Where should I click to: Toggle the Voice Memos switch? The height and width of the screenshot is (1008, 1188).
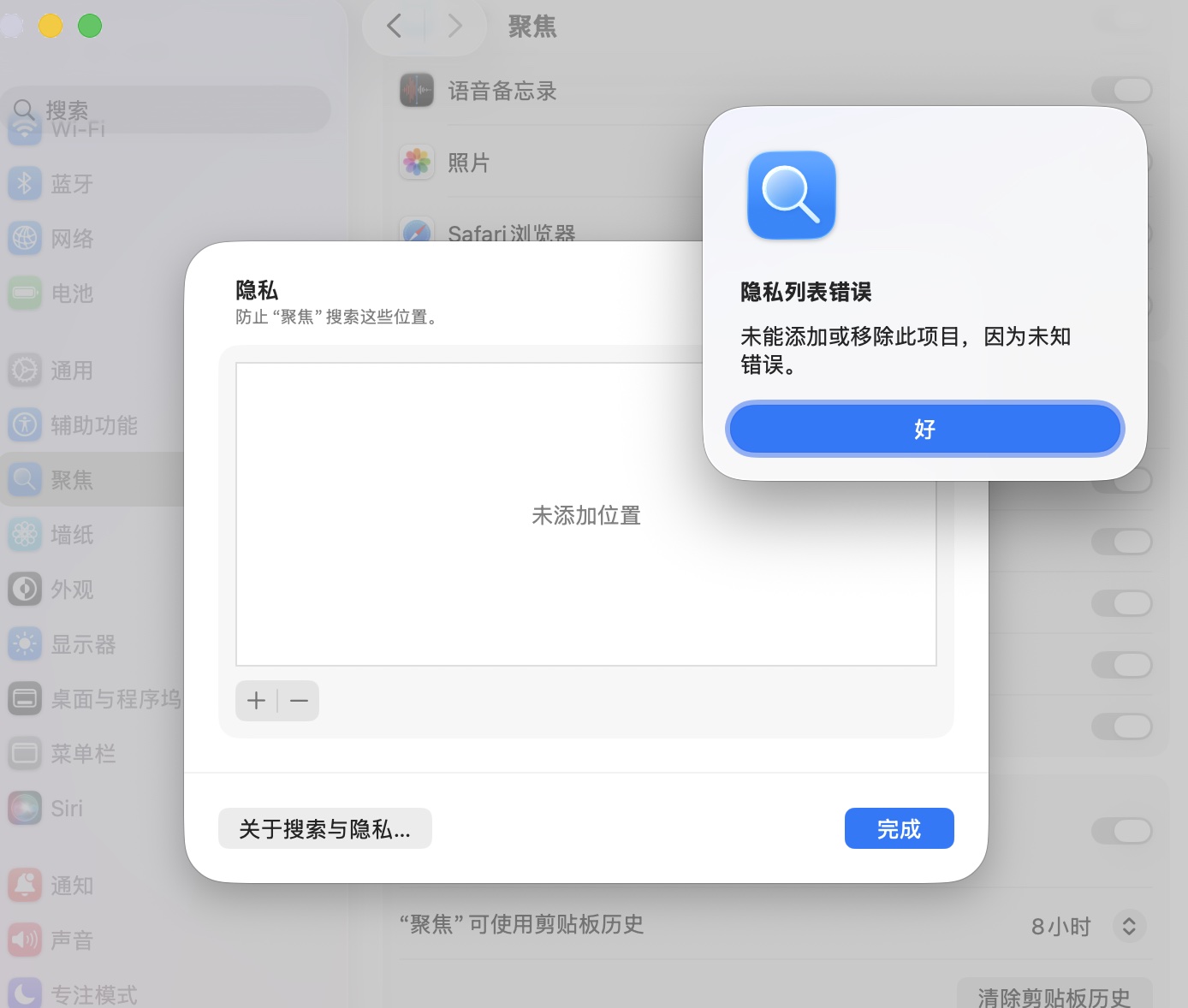pyautogui.click(x=1122, y=90)
